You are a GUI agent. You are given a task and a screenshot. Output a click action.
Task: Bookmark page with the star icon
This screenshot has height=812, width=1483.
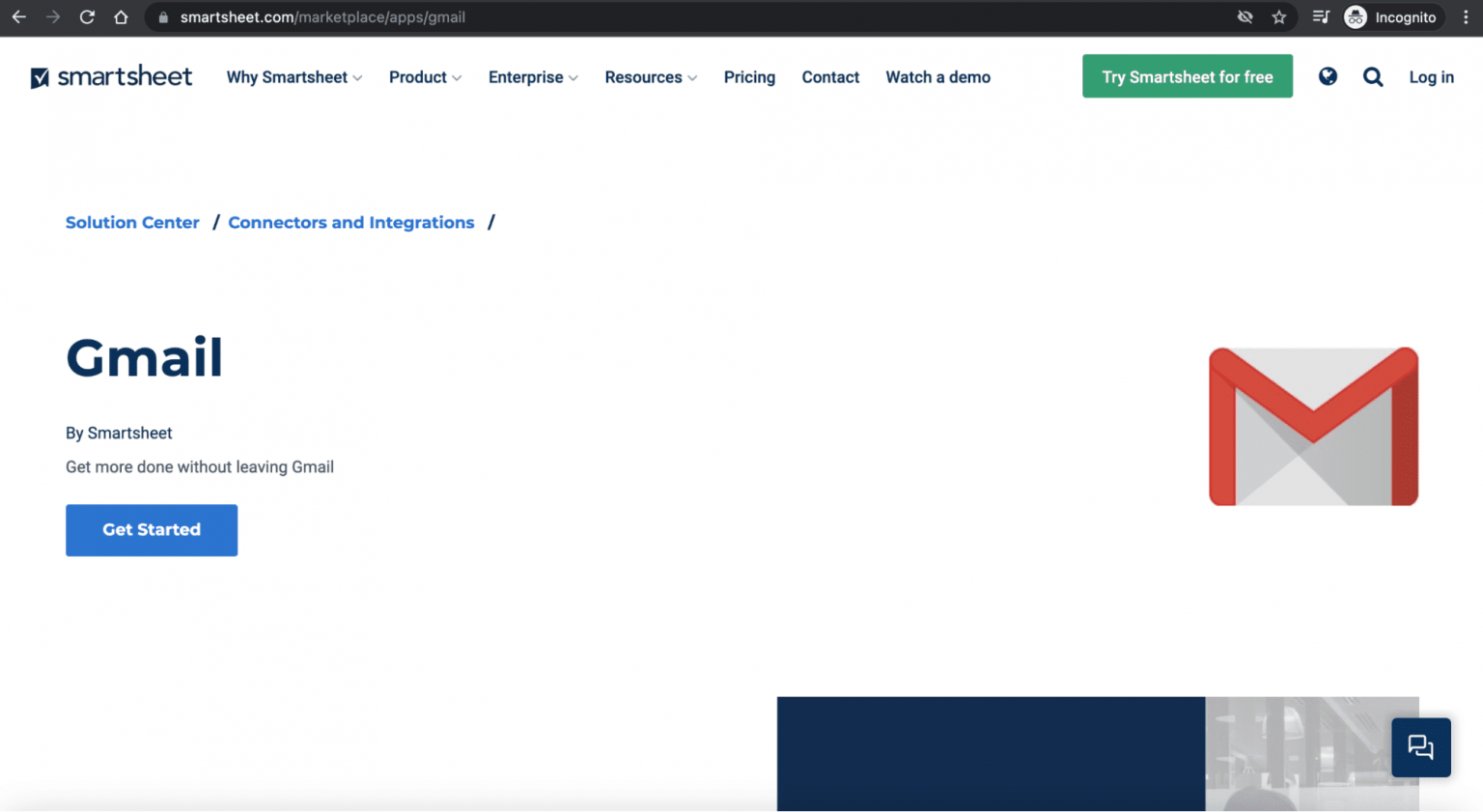(1279, 17)
